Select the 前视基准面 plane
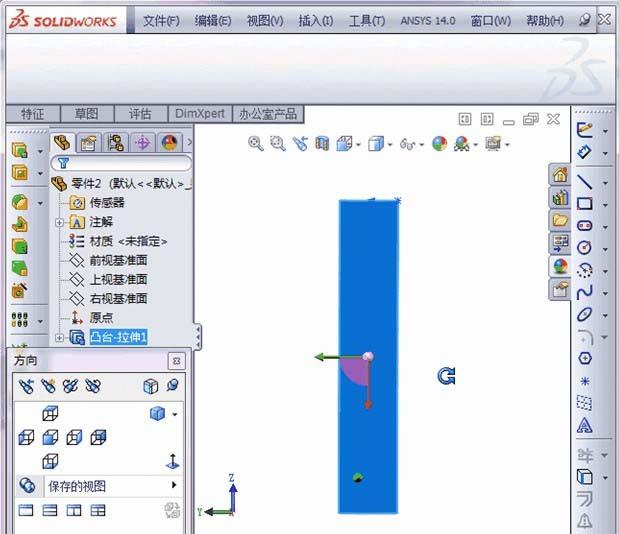Image resolution: width=619 pixels, height=534 pixels. 109,260
